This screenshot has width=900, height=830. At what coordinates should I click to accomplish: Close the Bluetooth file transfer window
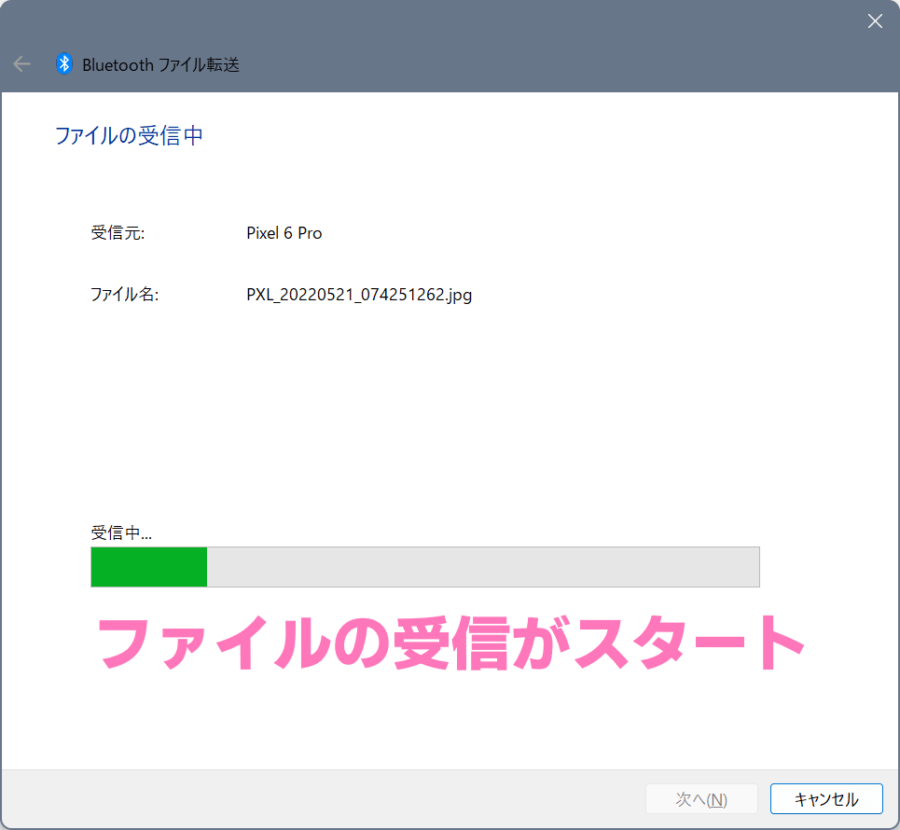874,20
